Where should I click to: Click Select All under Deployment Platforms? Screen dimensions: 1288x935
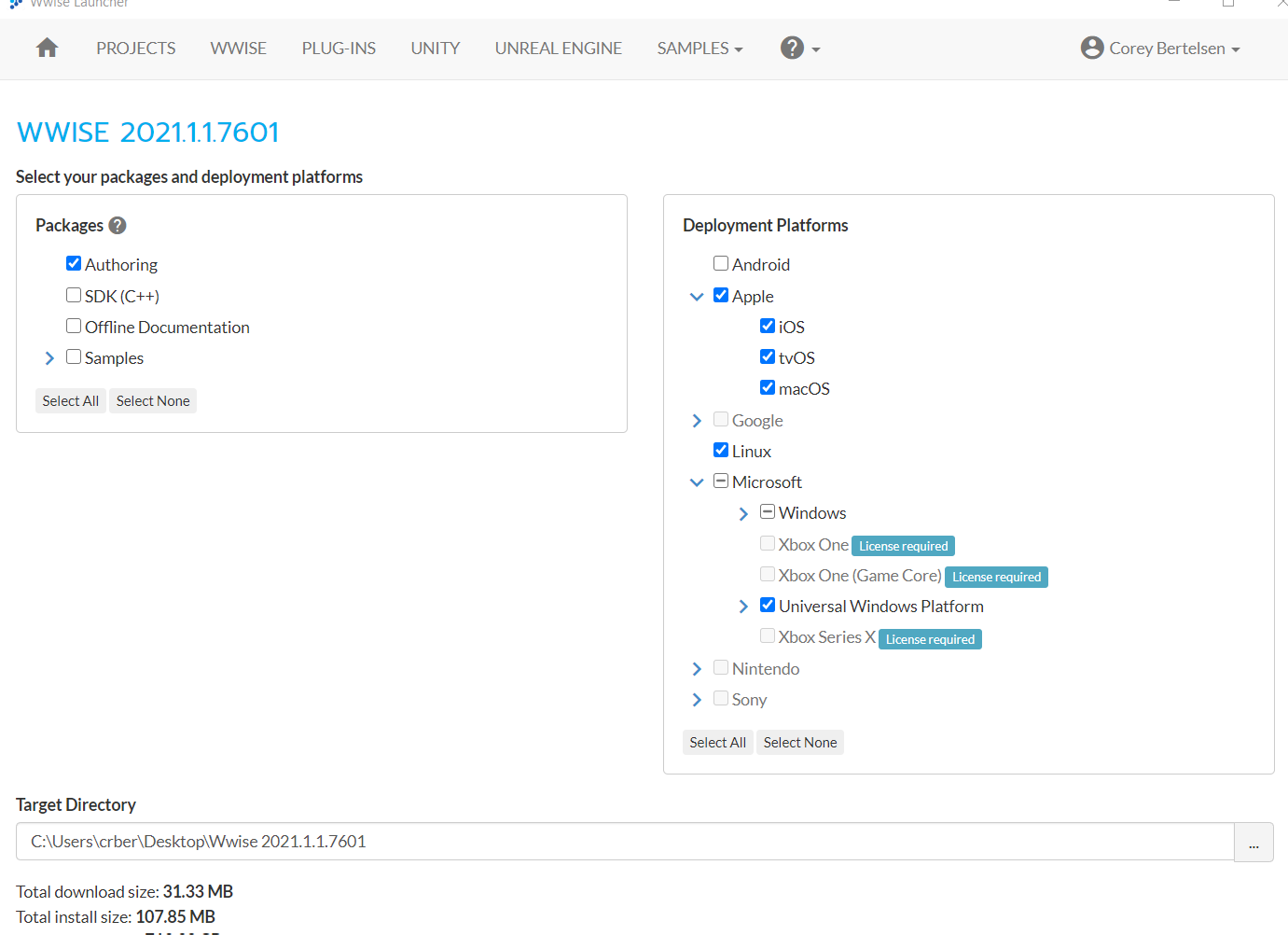[718, 743]
